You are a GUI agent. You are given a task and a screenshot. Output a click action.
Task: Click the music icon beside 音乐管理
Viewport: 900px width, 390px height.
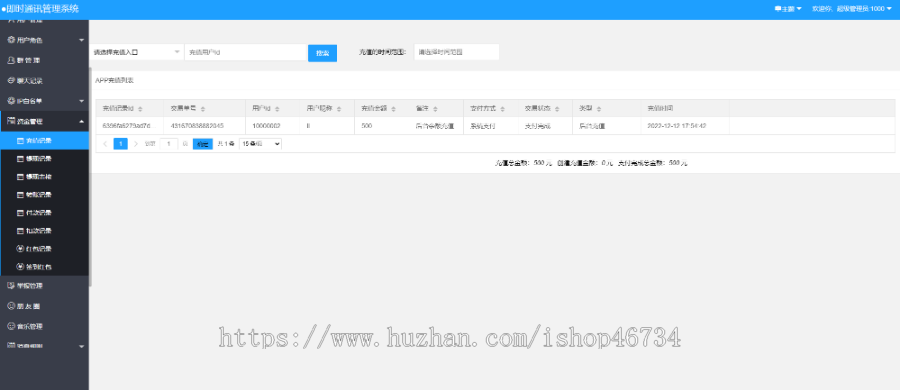point(10,326)
